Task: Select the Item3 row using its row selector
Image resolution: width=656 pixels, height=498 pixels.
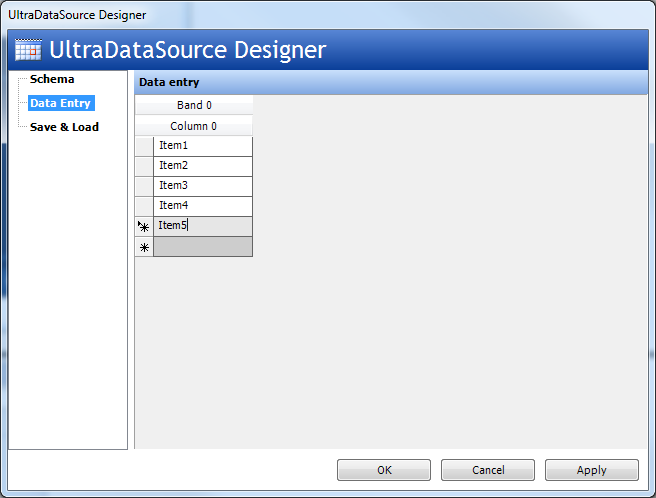Action: pos(144,186)
